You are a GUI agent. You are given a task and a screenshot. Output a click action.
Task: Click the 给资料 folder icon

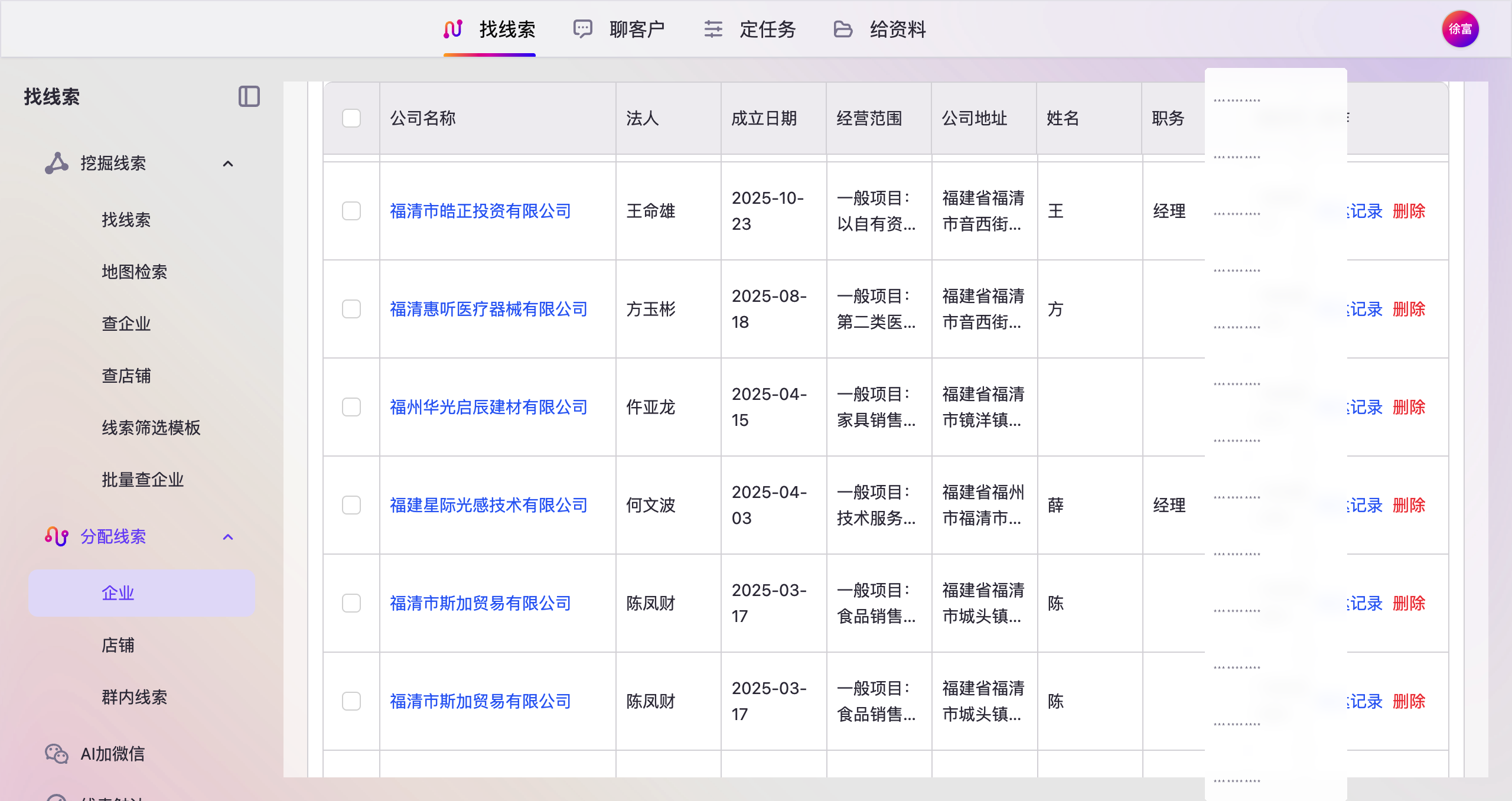tap(843, 29)
